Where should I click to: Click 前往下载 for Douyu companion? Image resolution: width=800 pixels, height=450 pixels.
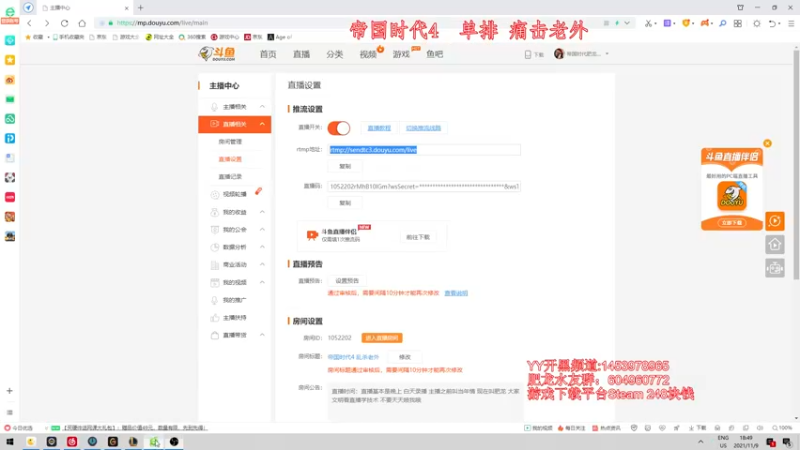(418, 237)
